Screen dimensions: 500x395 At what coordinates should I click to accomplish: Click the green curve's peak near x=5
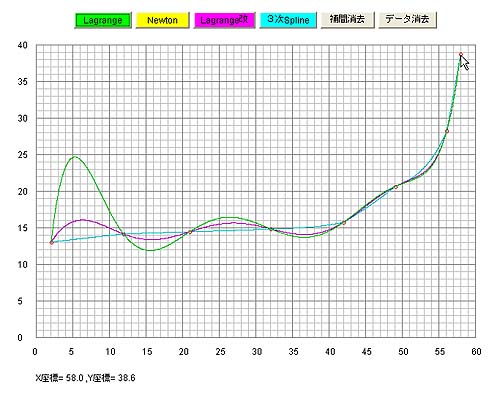click(x=75, y=157)
